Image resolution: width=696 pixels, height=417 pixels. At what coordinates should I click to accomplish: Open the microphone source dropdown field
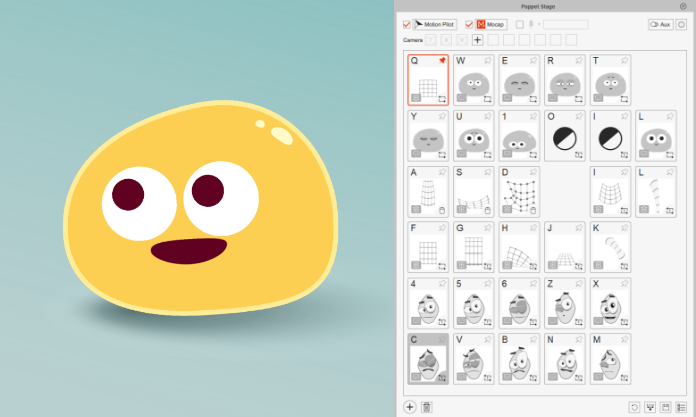click(x=565, y=24)
